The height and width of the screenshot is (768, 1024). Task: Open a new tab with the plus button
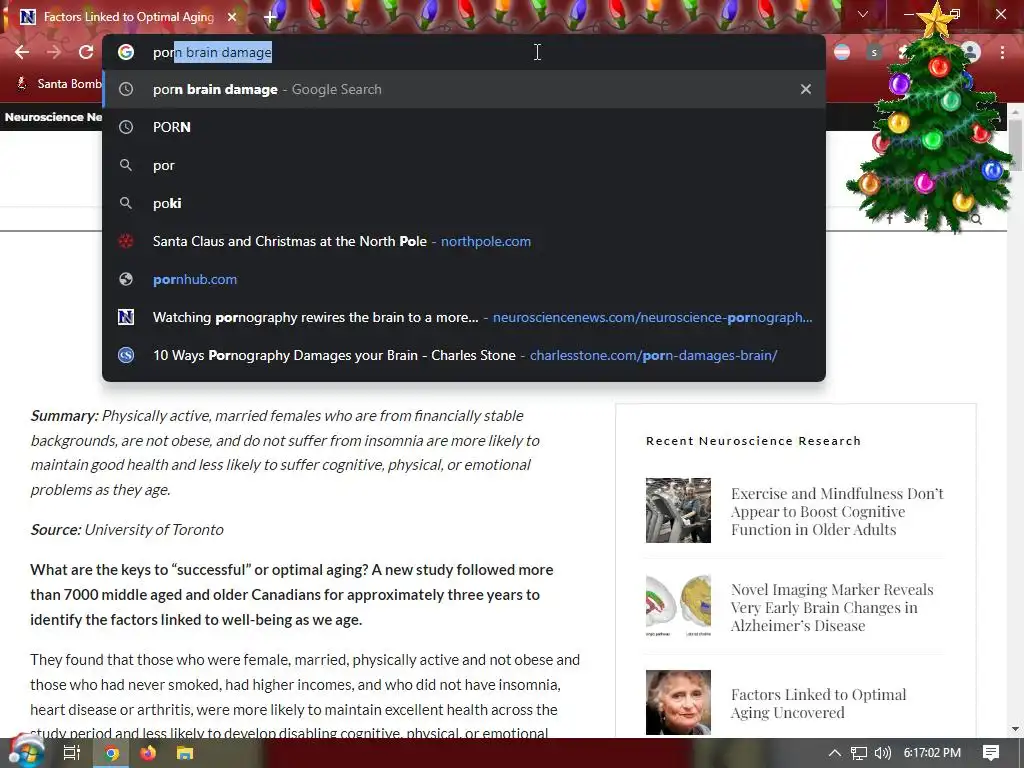tap(270, 18)
